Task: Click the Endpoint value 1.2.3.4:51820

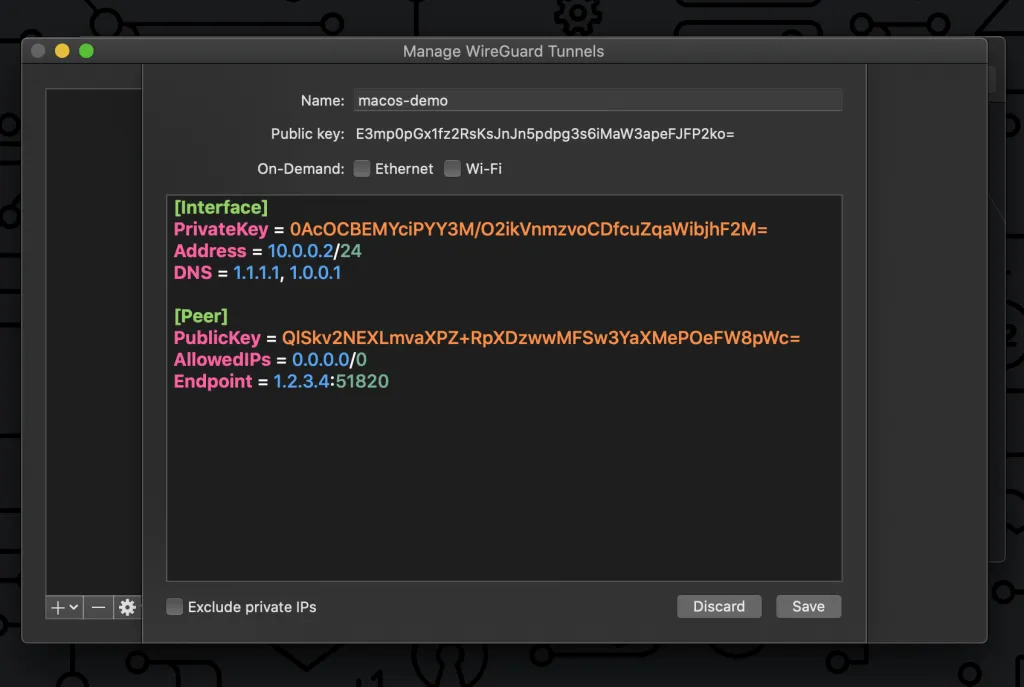Action: pos(330,381)
